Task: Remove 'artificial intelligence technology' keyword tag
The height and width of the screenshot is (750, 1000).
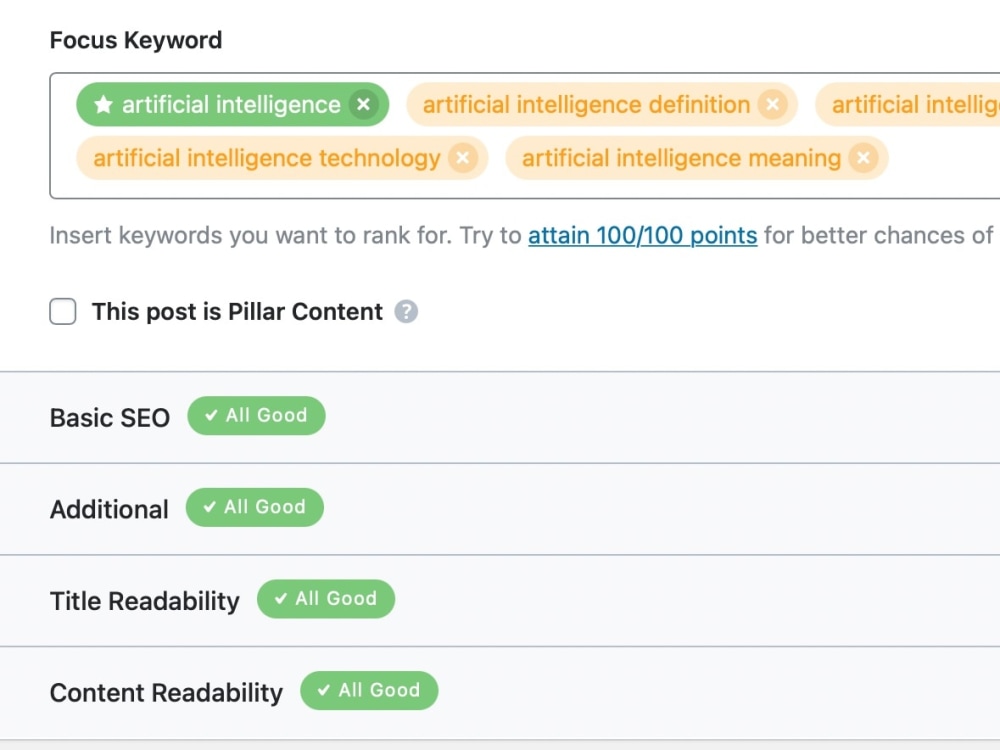Action: click(x=463, y=158)
